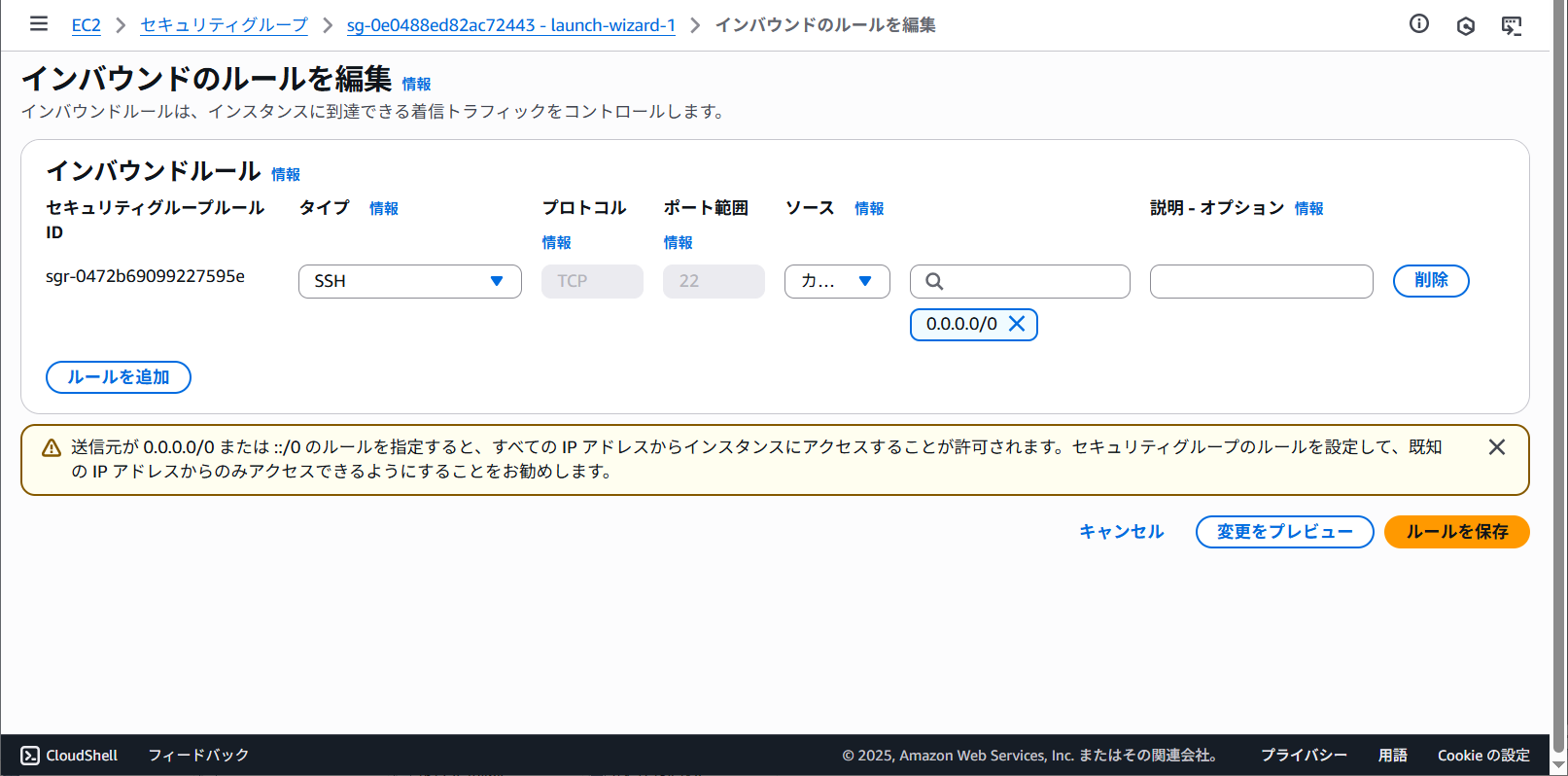Image resolution: width=1568 pixels, height=776 pixels.
Task: Open sg-0e0488ed82ac72443 launch-wizard-1 breadcrumb link
Action: coord(510,25)
